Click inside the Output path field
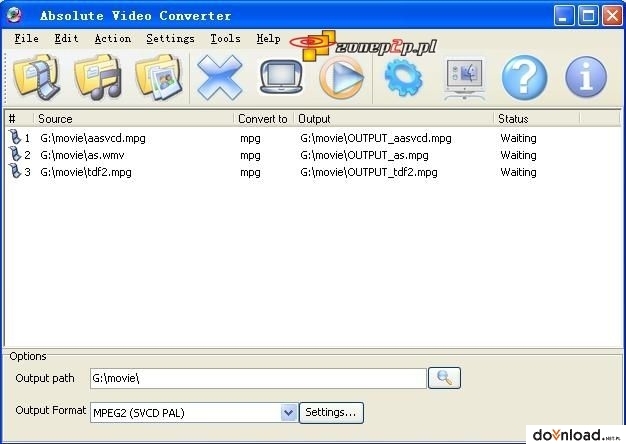Image resolution: width=626 pixels, height=444 pixels. coord(258,378)
